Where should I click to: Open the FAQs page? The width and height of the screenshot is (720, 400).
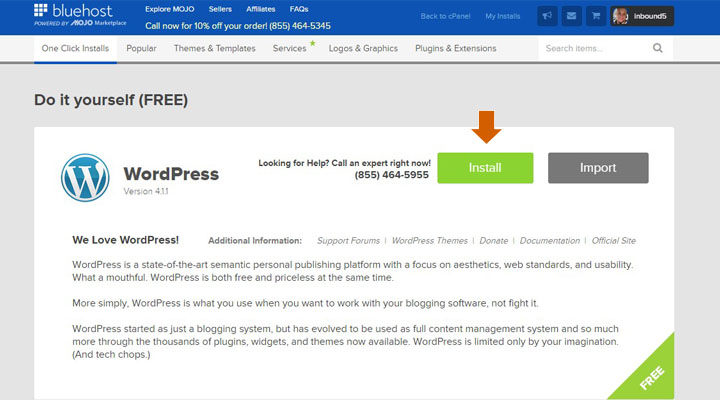[298, 9]
